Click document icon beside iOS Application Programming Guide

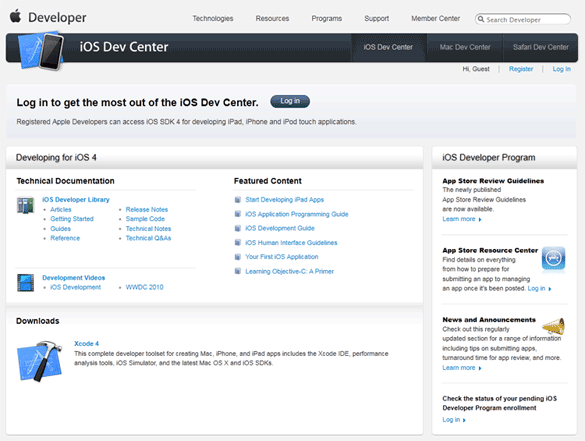(238, 214)
